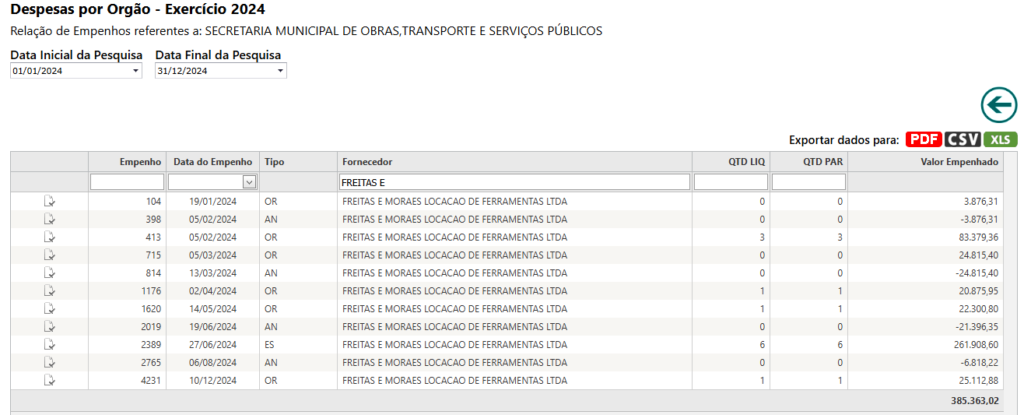Export data to XLS

[1000, 139]
